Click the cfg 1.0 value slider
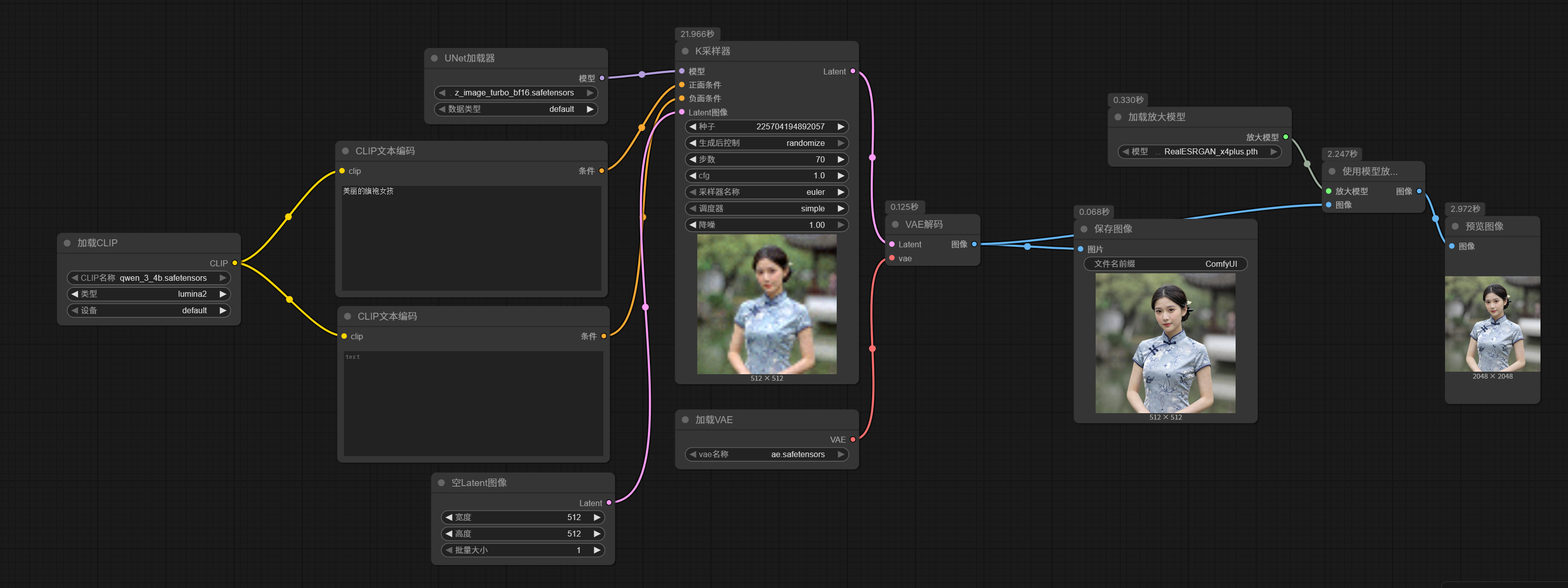 (x=766, y=176)
